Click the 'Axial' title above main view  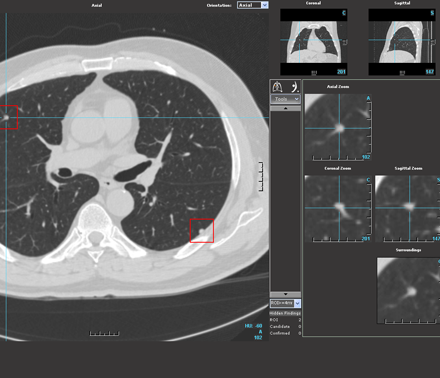(x=97, y=5)
